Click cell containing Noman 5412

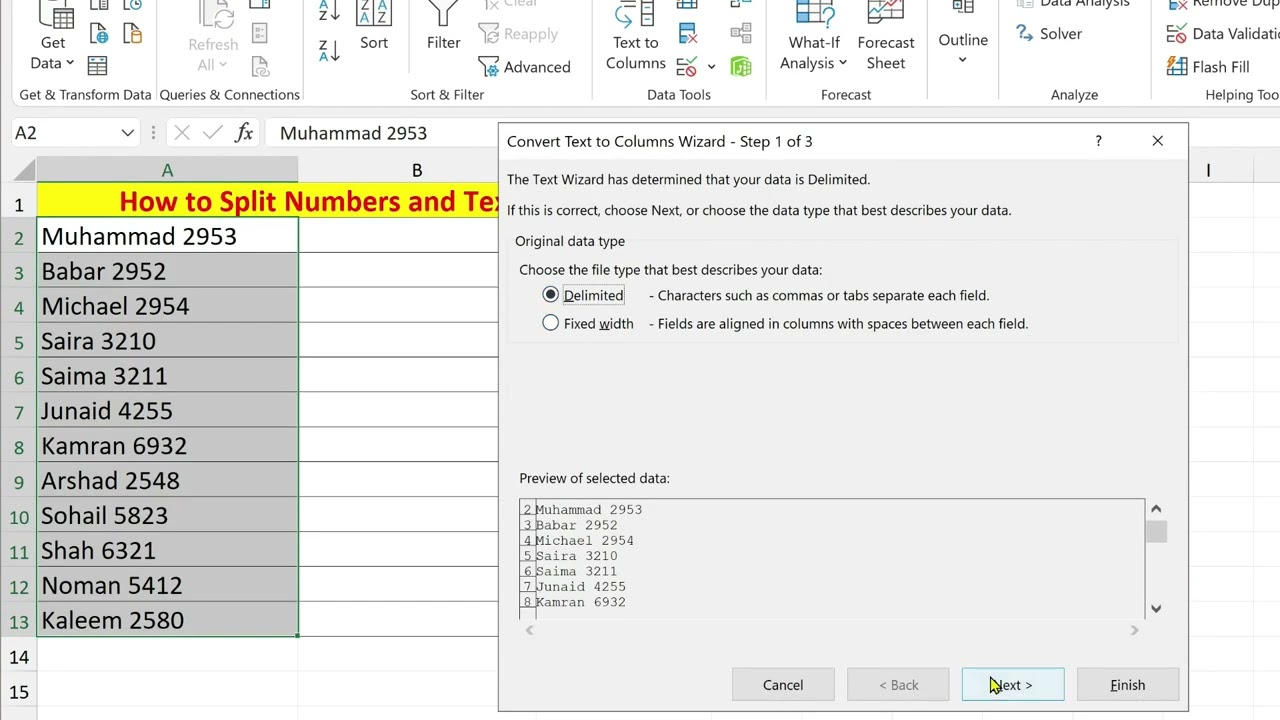167,586
